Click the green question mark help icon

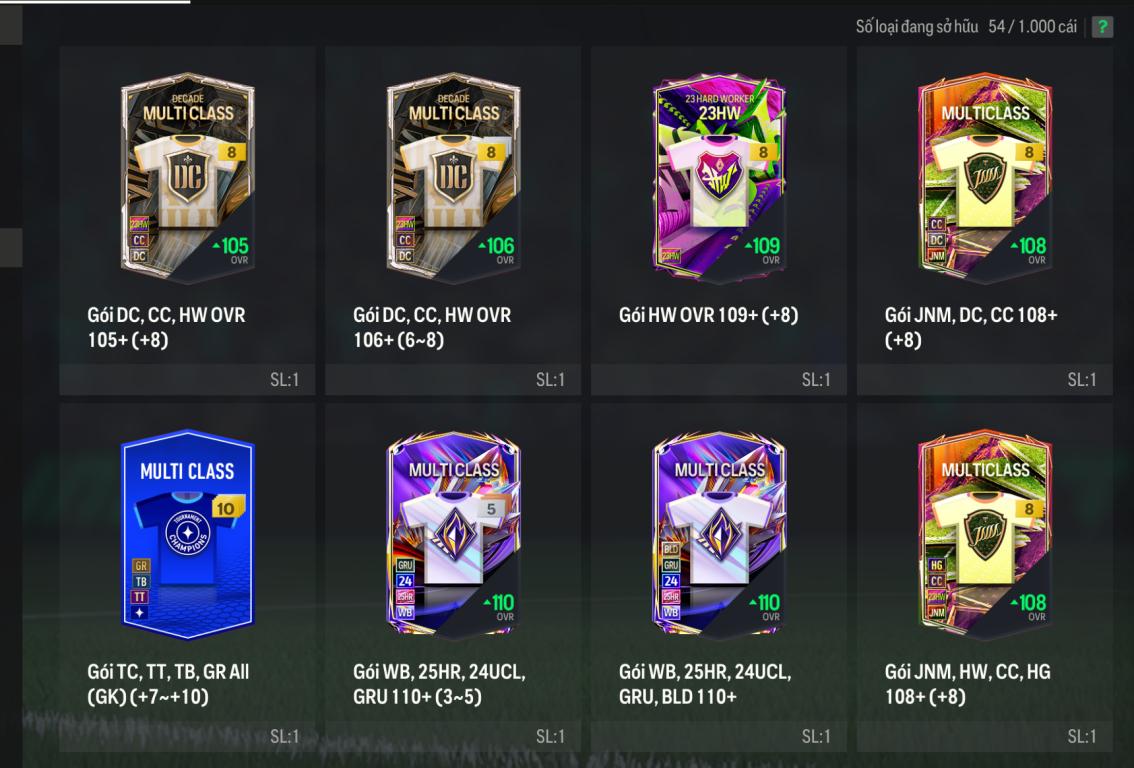click(x=1102, y=27)
